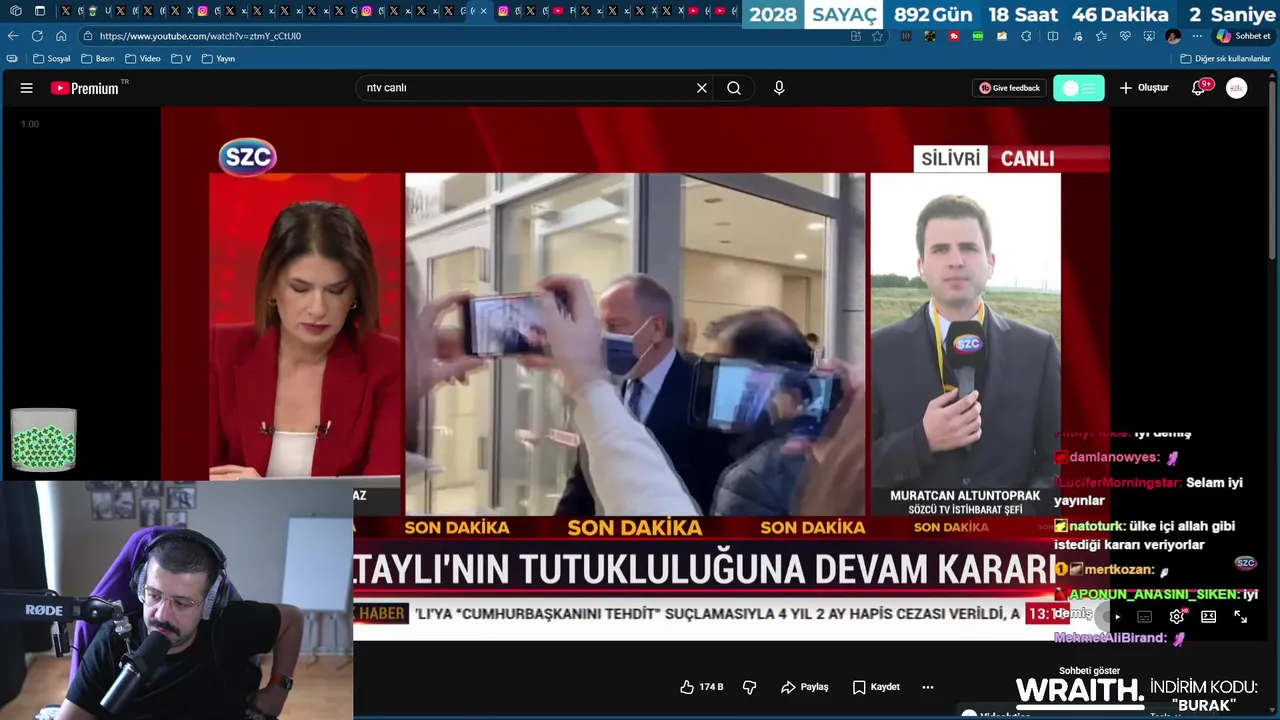Open the Oluştur create button
The width and height of the screenshot is (1280, 720).
coord(1144,88)
